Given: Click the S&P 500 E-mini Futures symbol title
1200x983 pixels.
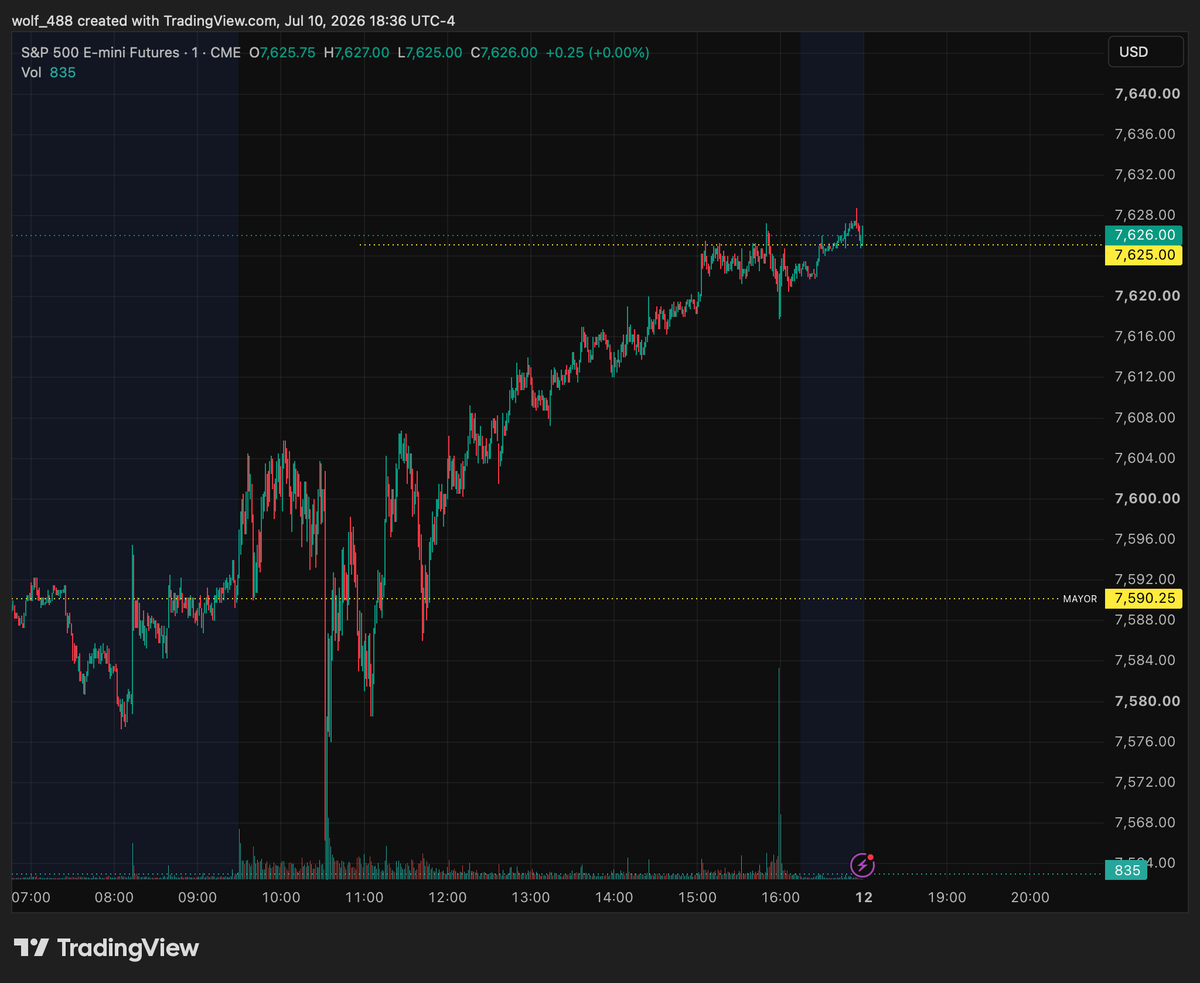Looking at the screenshot, I should coord(99,52).
